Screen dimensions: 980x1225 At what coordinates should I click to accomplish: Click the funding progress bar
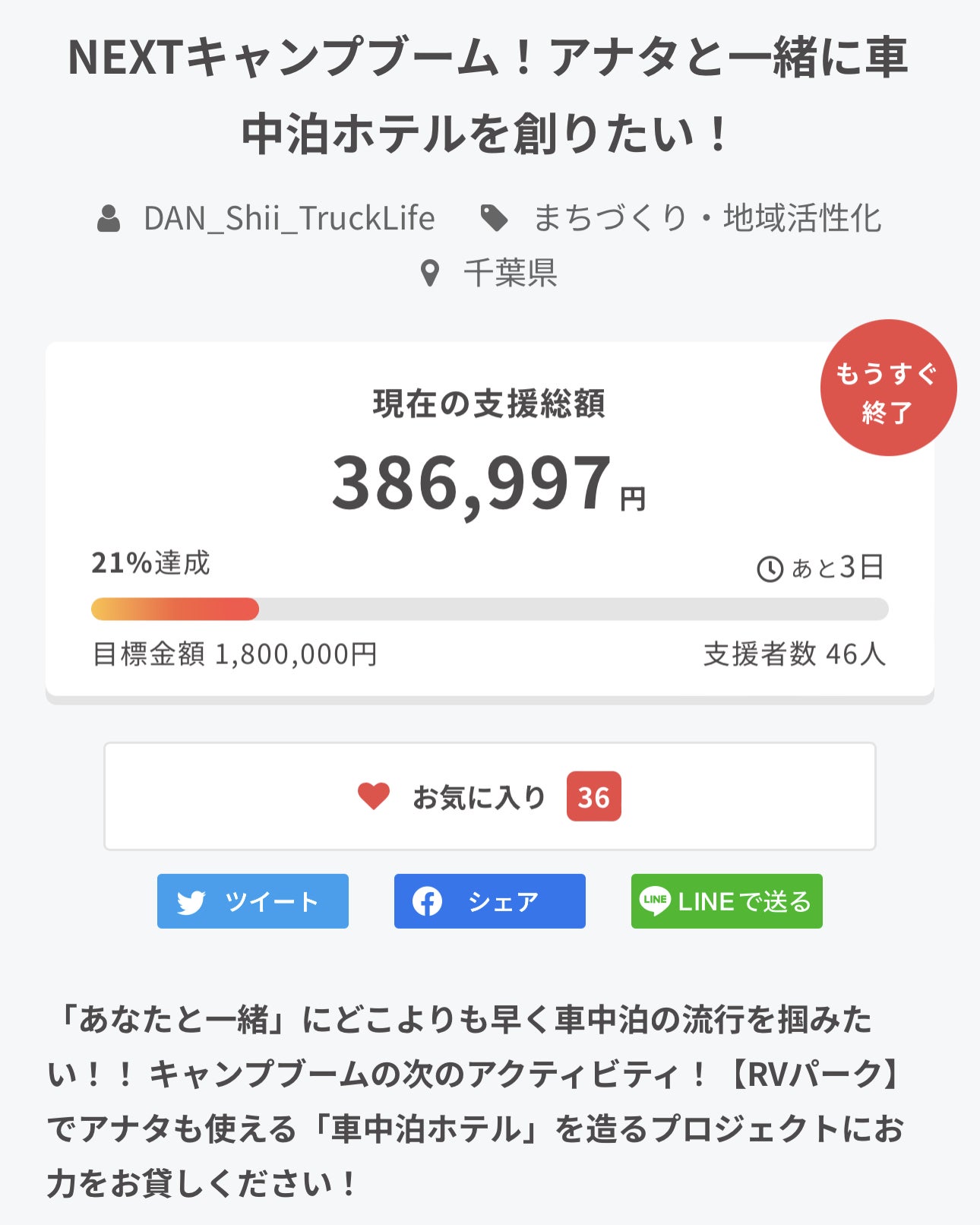click(x=489, y=609)
